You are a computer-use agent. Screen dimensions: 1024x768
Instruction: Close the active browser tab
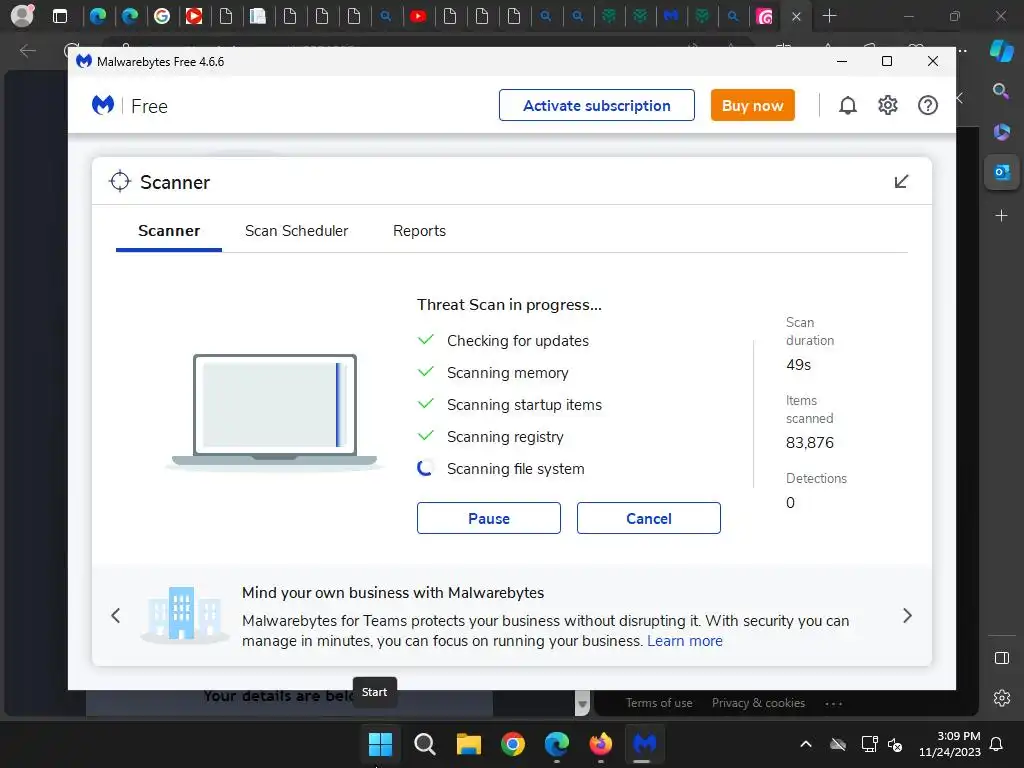coord(796,17)
